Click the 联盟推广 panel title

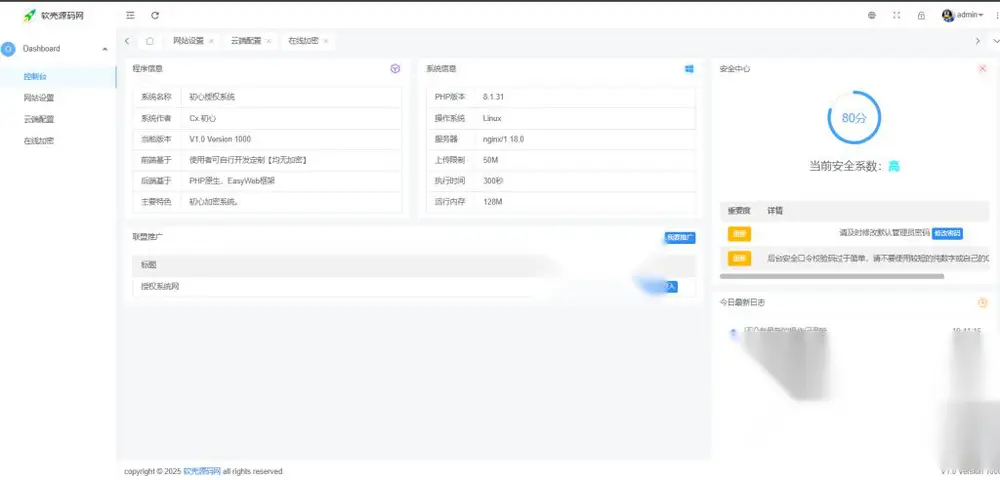tap(148, 236)
